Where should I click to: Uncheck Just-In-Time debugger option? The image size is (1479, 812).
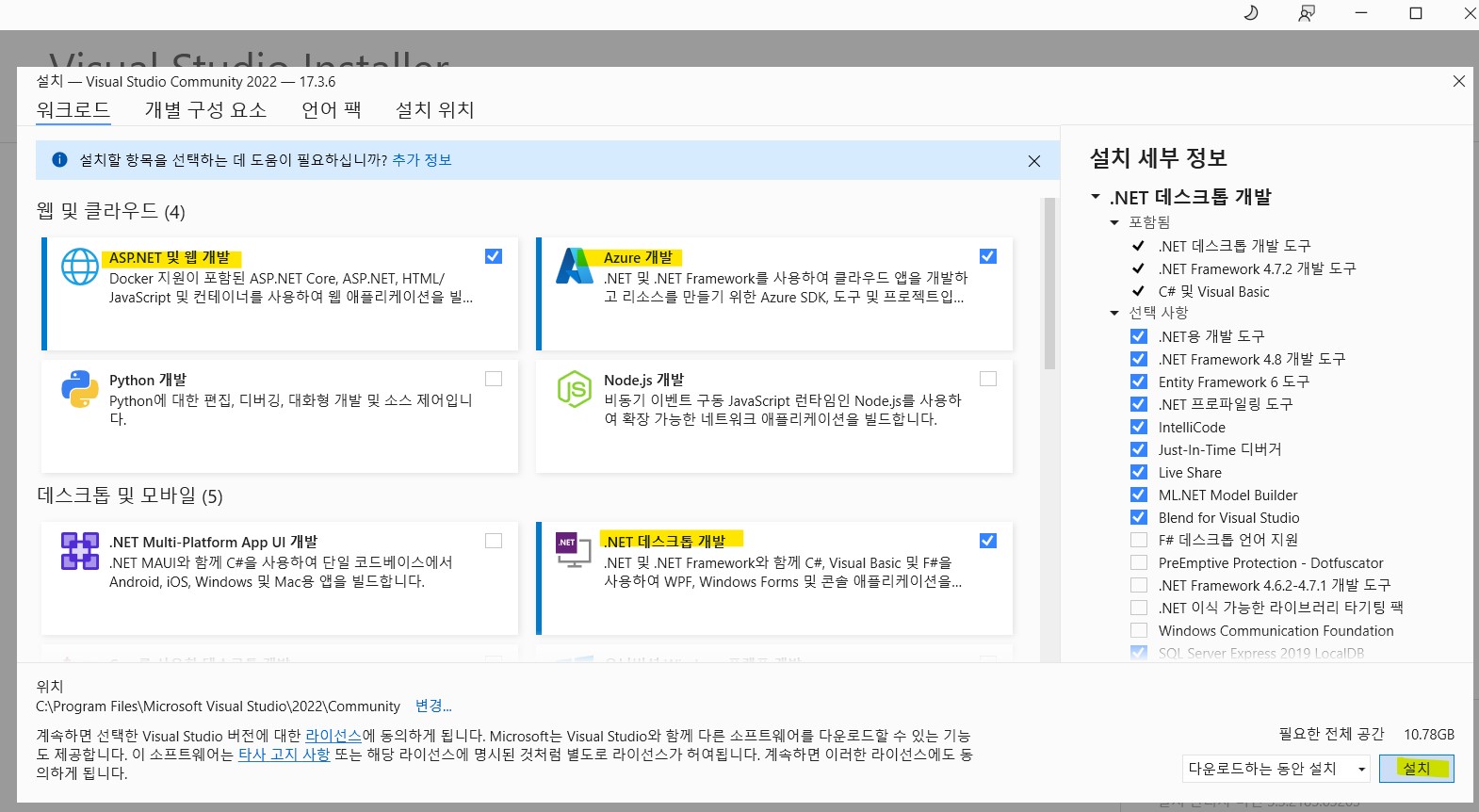(x=1139, y=449)
